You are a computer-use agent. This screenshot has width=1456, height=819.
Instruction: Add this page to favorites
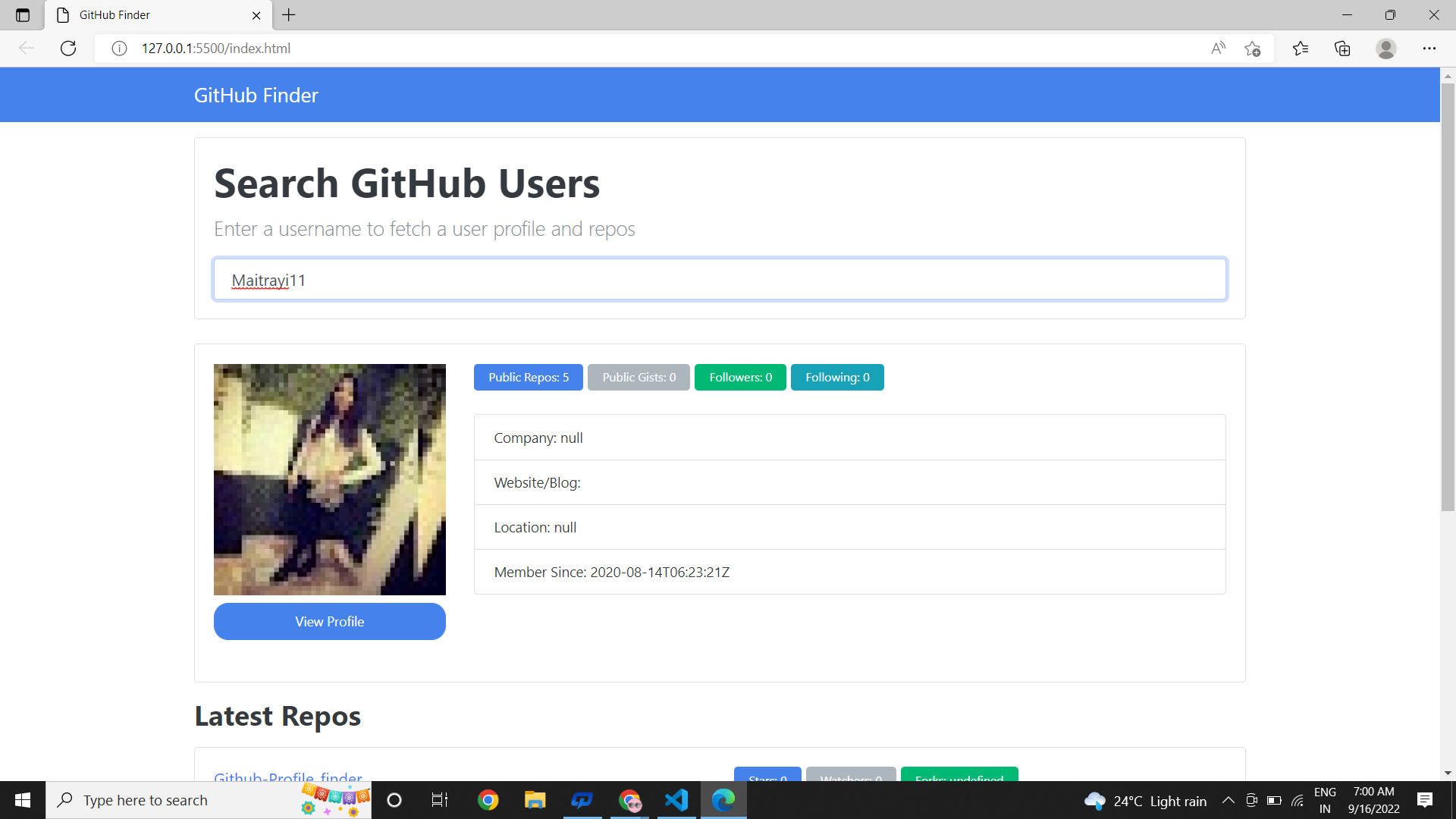[1252, 48]
